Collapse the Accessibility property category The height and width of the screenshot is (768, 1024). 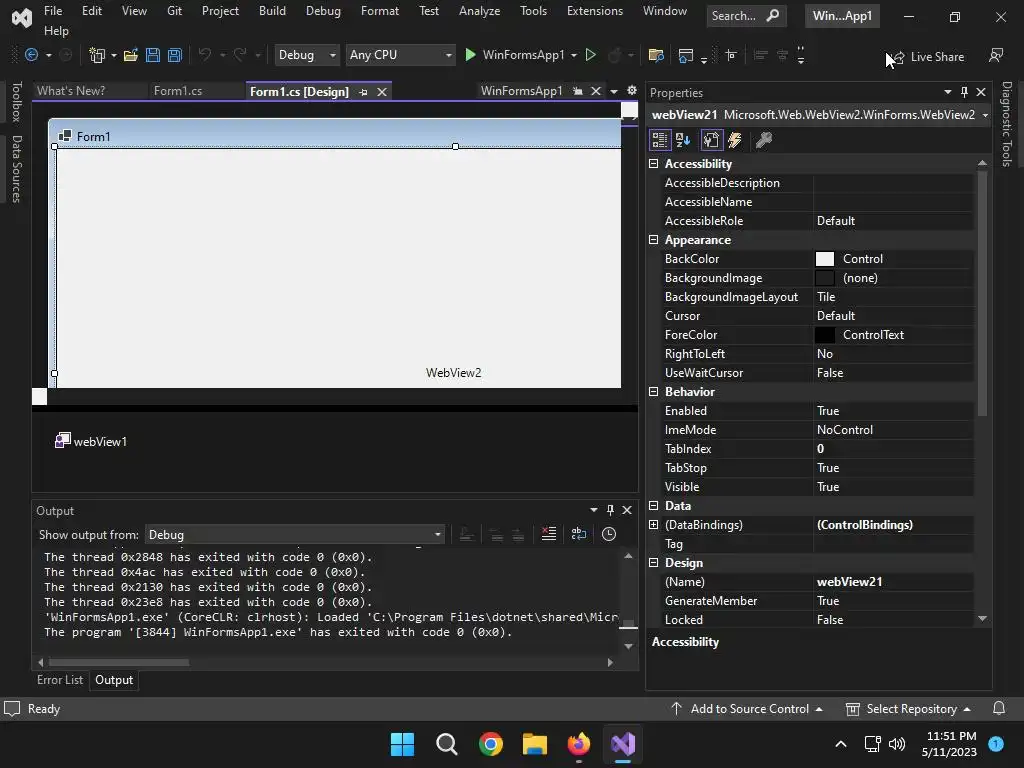[653, 163]
